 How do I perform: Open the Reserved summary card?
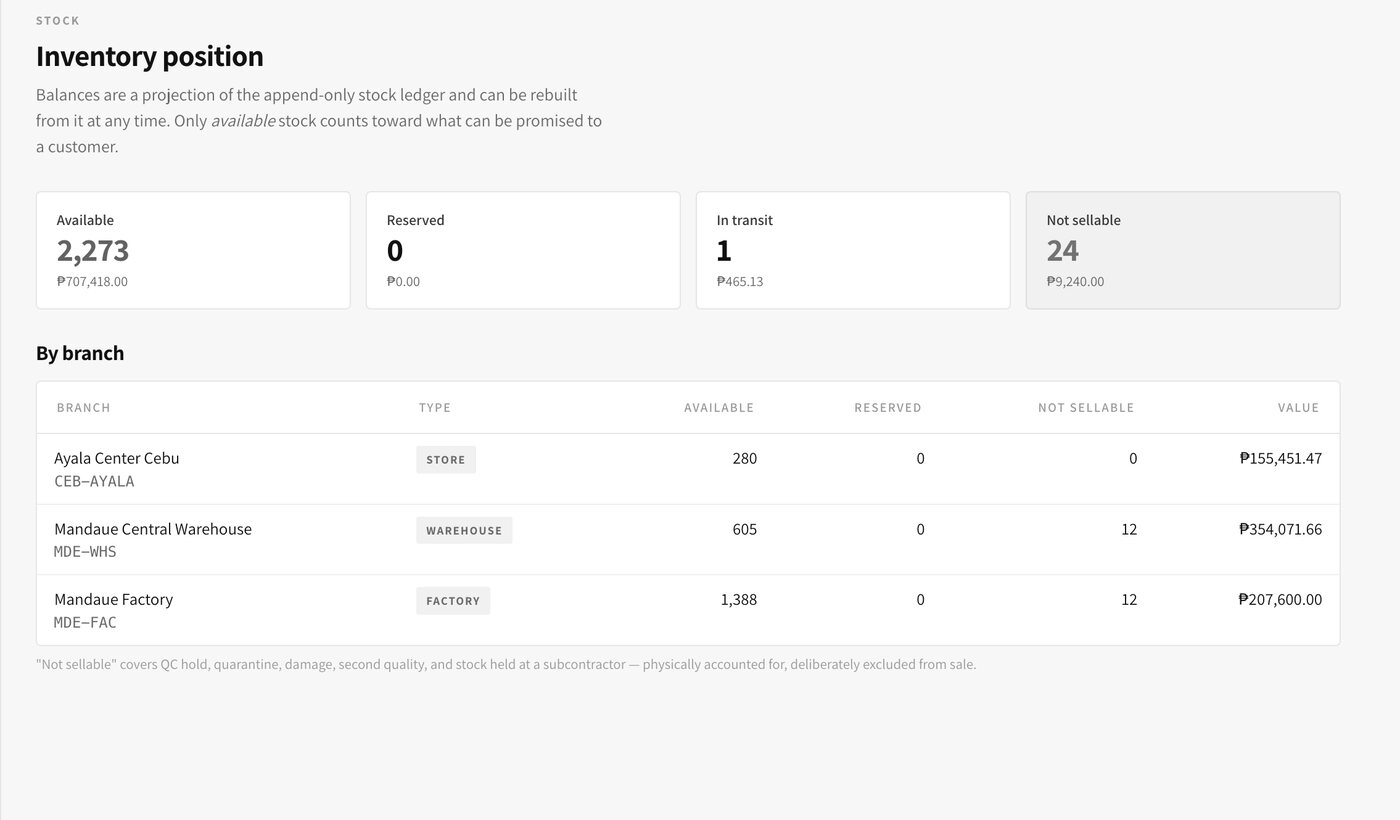523,250
